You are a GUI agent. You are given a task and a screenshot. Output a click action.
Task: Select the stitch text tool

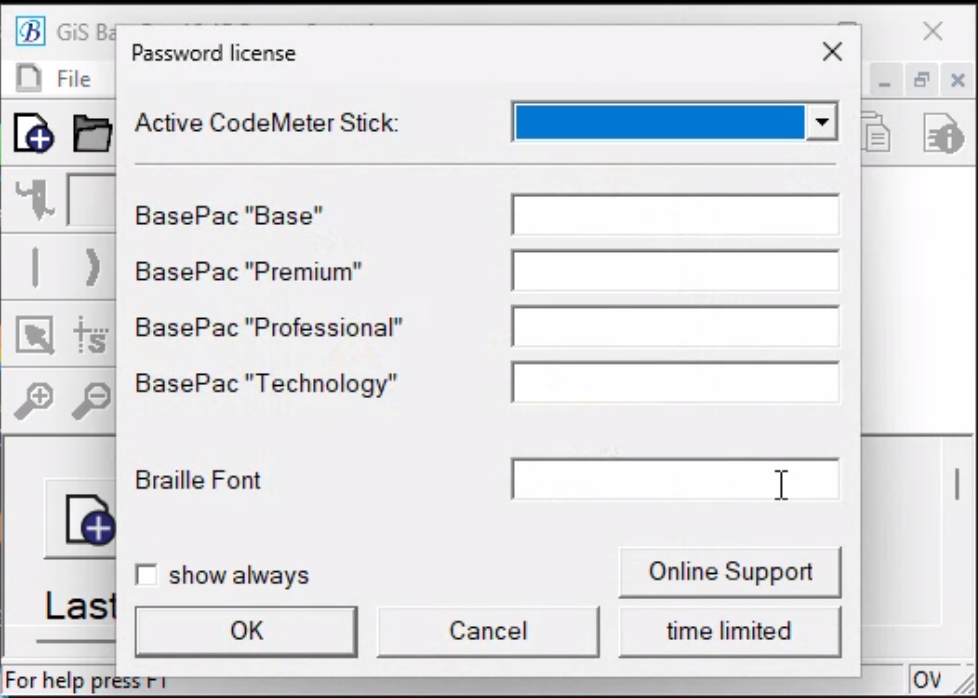click(x=90, y=336)
